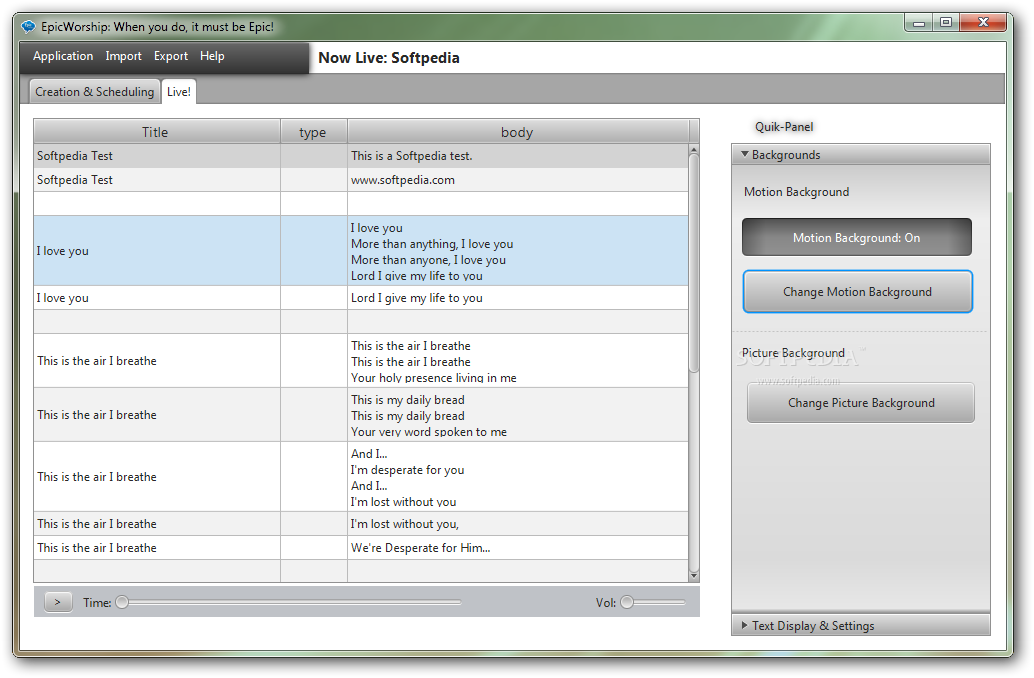Click the EpicWorship app icon in title bar
Image resolution: width=1034 pixels, height=678 pixels.
[x=28, y=26]
